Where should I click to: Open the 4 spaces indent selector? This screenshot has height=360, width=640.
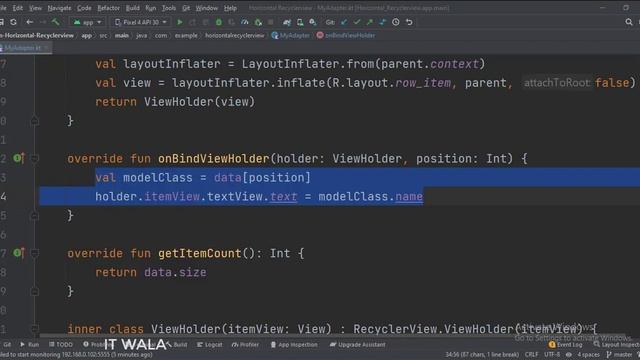tap(588, 355)
